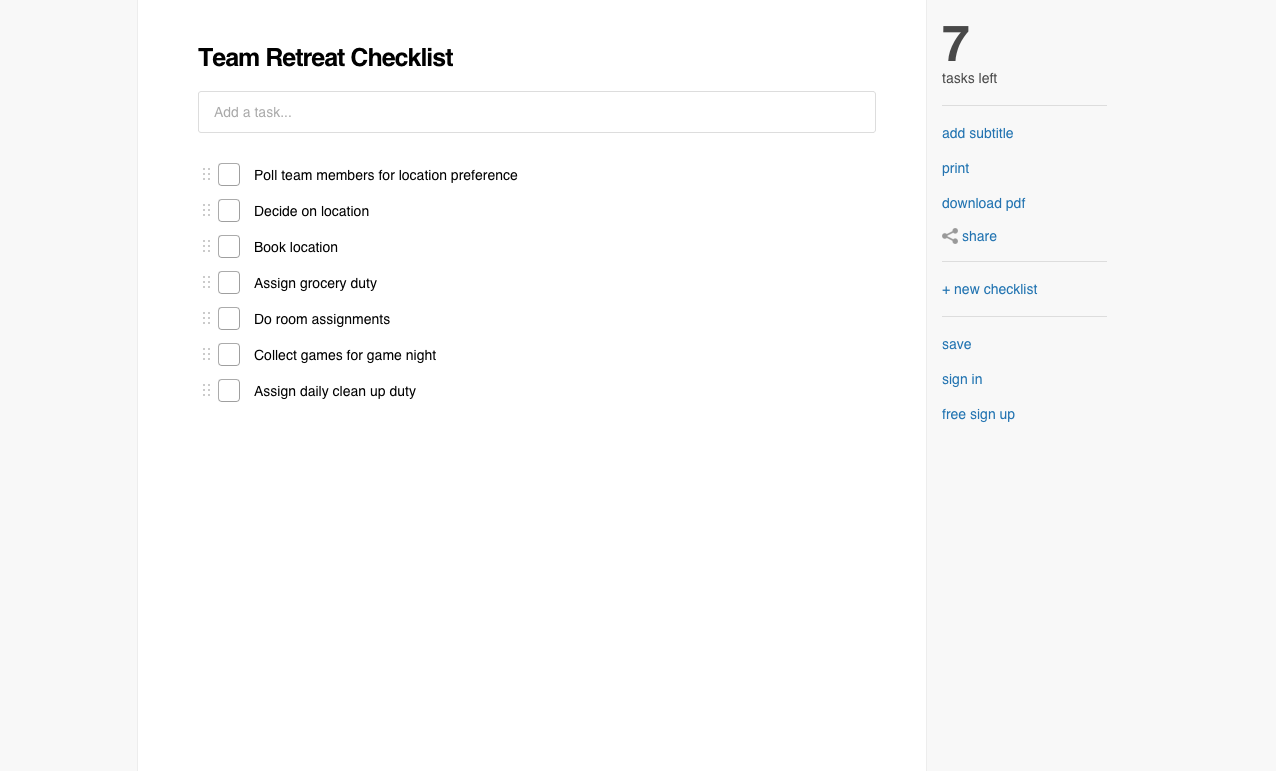The image size is (1276, 771).
Task: Click the add subtitle link
Action: [x=977, y=133]
